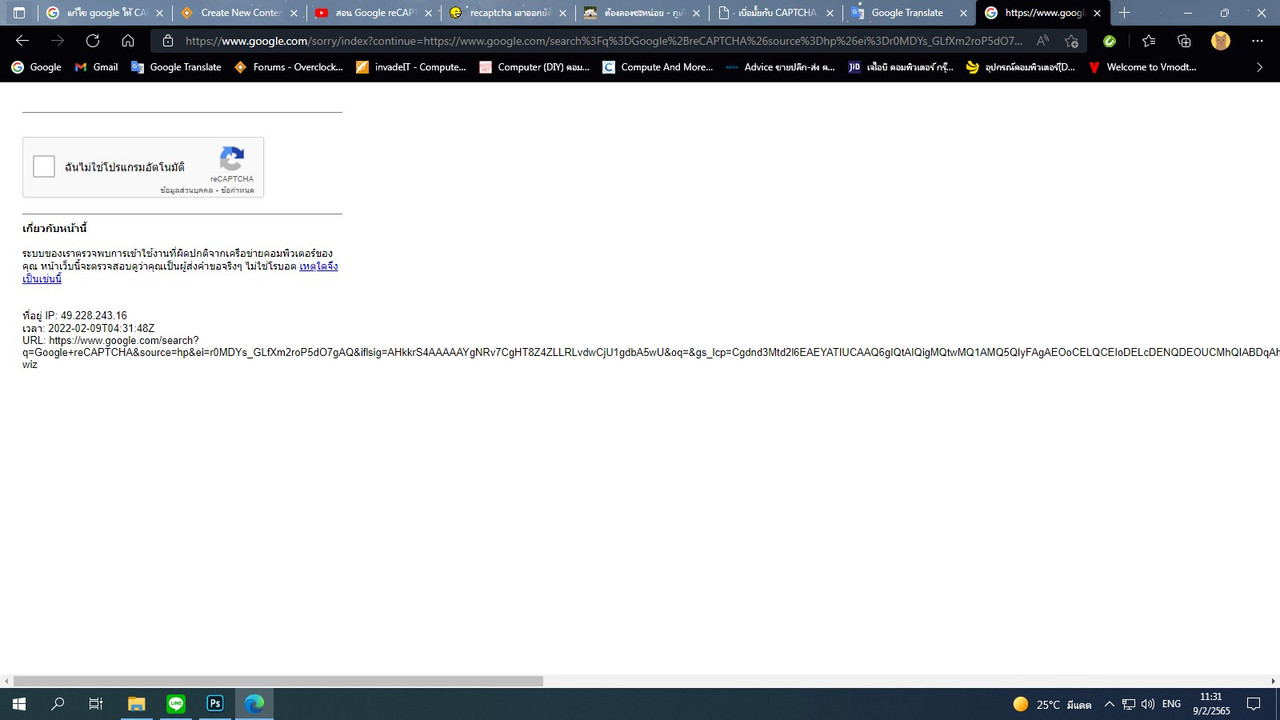Click the horizontal scrollbar left arrow
The image size is (1280, 720).
point(6,681)
